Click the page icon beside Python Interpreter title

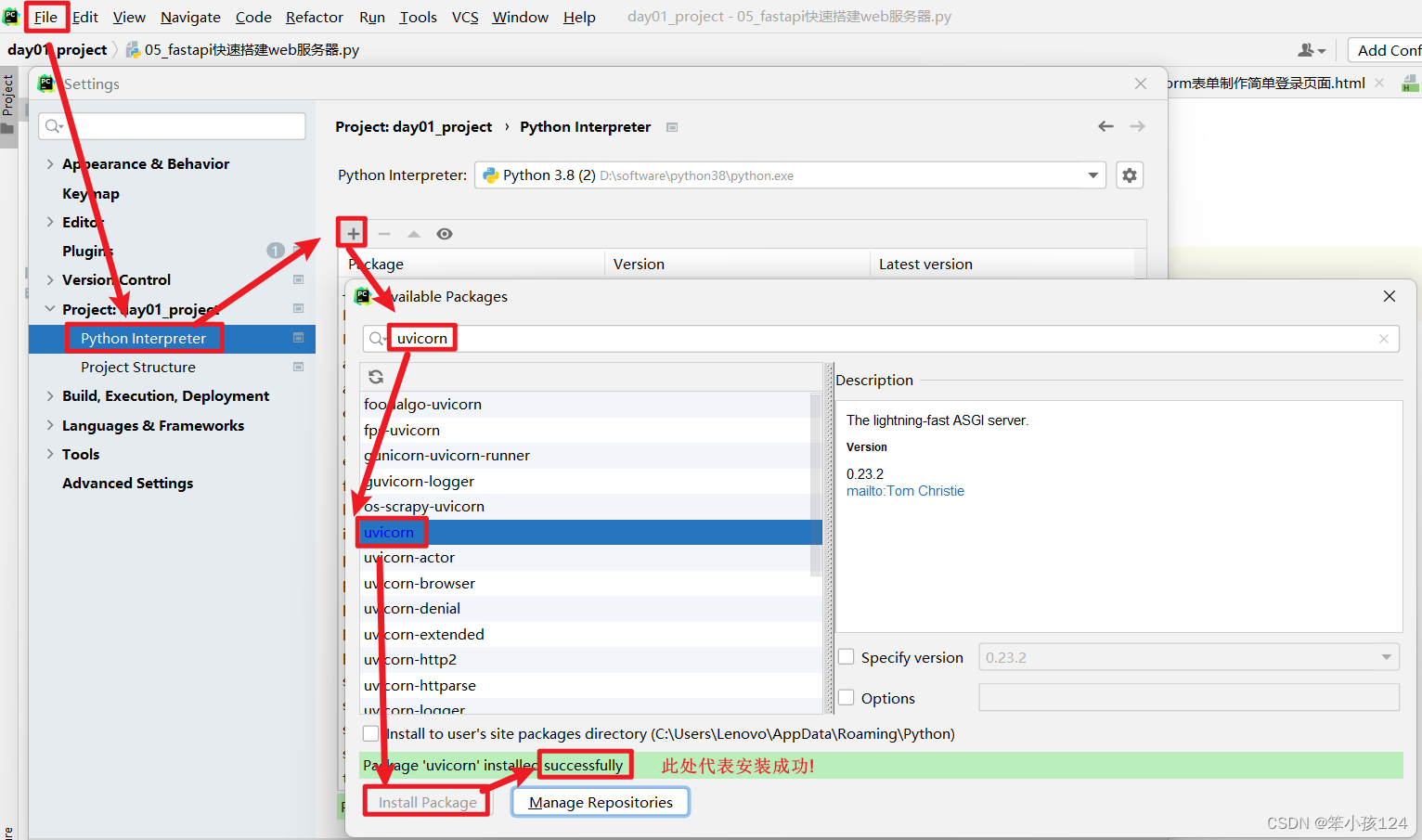[x=672, y=127]
